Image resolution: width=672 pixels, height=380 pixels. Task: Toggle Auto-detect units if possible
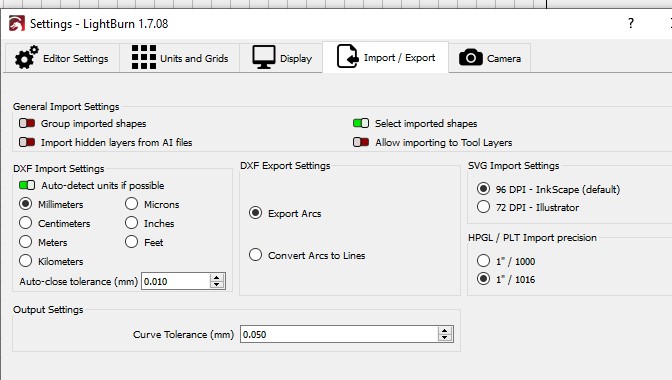[x=27, y=185]
